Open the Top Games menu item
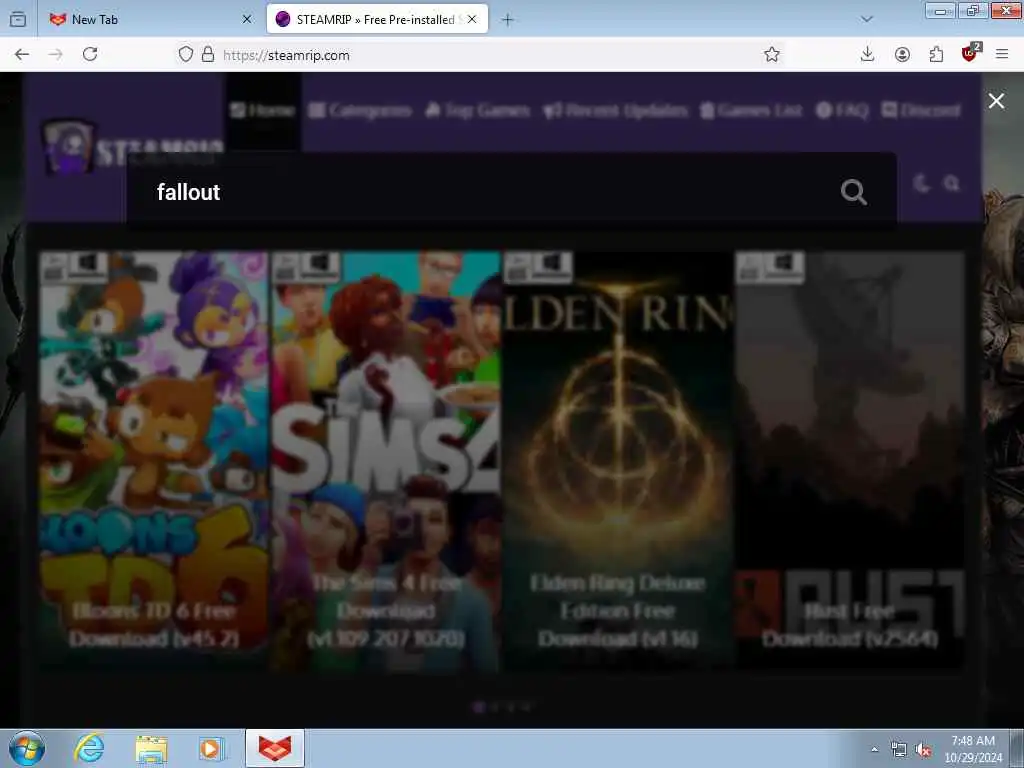 [477, 110]
